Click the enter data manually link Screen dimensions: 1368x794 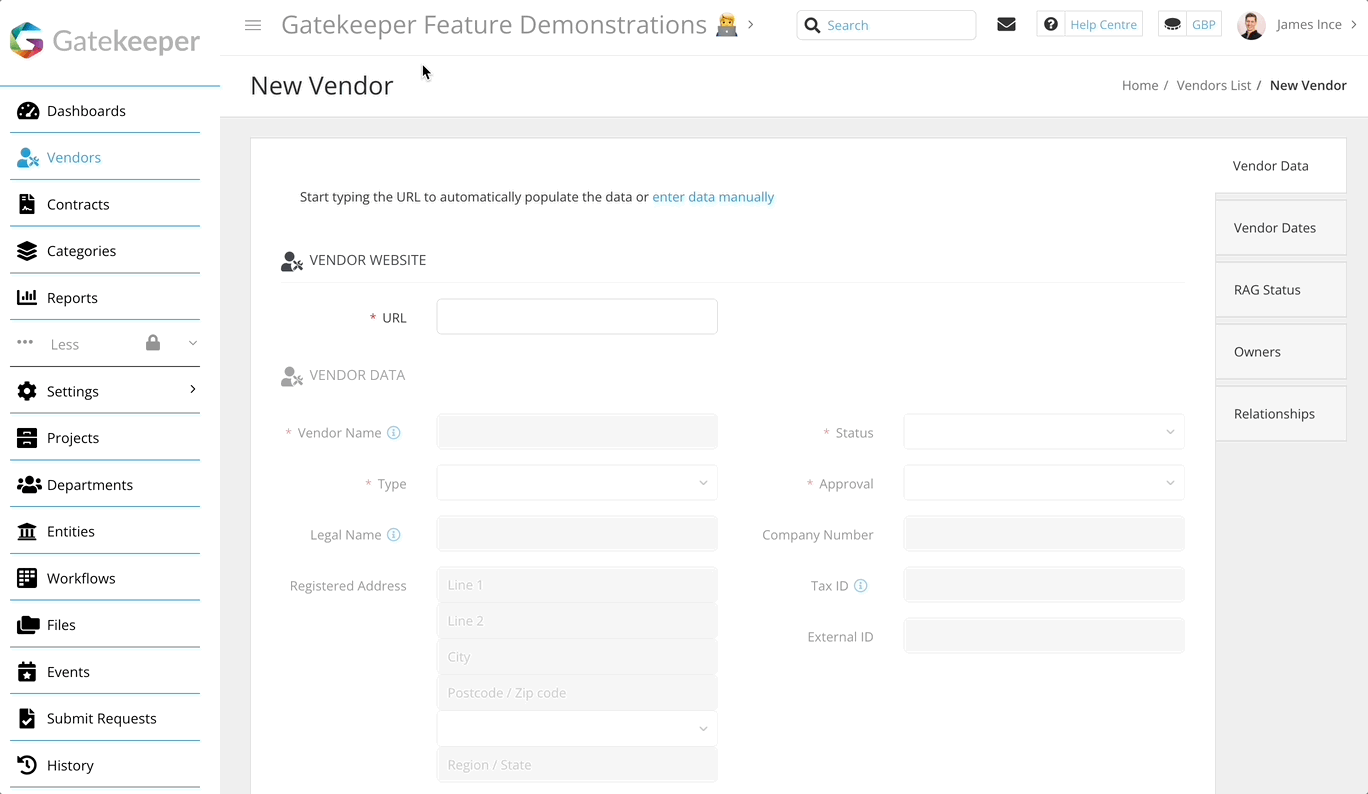(713, 197)
